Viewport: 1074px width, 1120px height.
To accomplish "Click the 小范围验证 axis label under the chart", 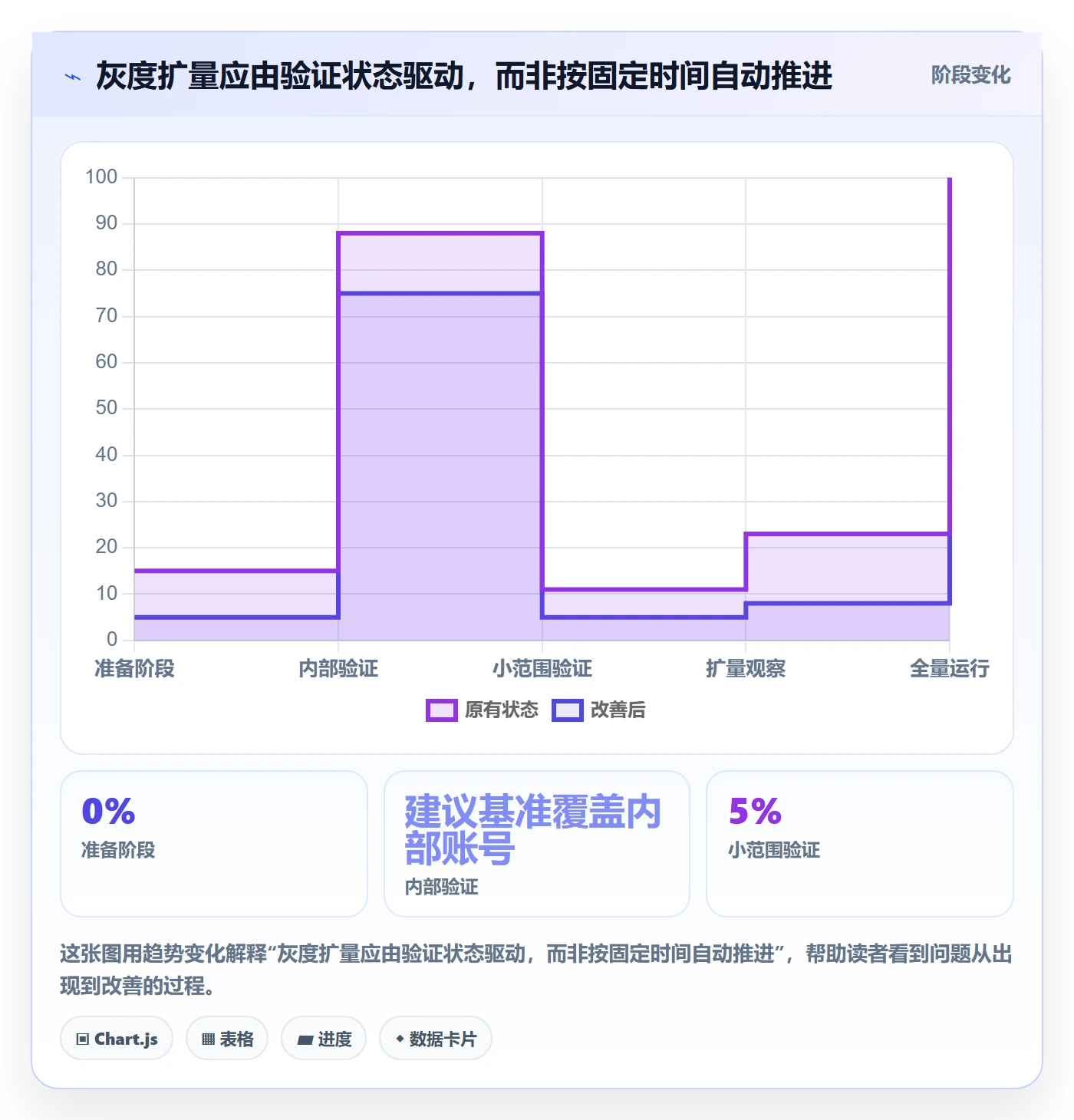I will click(x=542, y=669).
